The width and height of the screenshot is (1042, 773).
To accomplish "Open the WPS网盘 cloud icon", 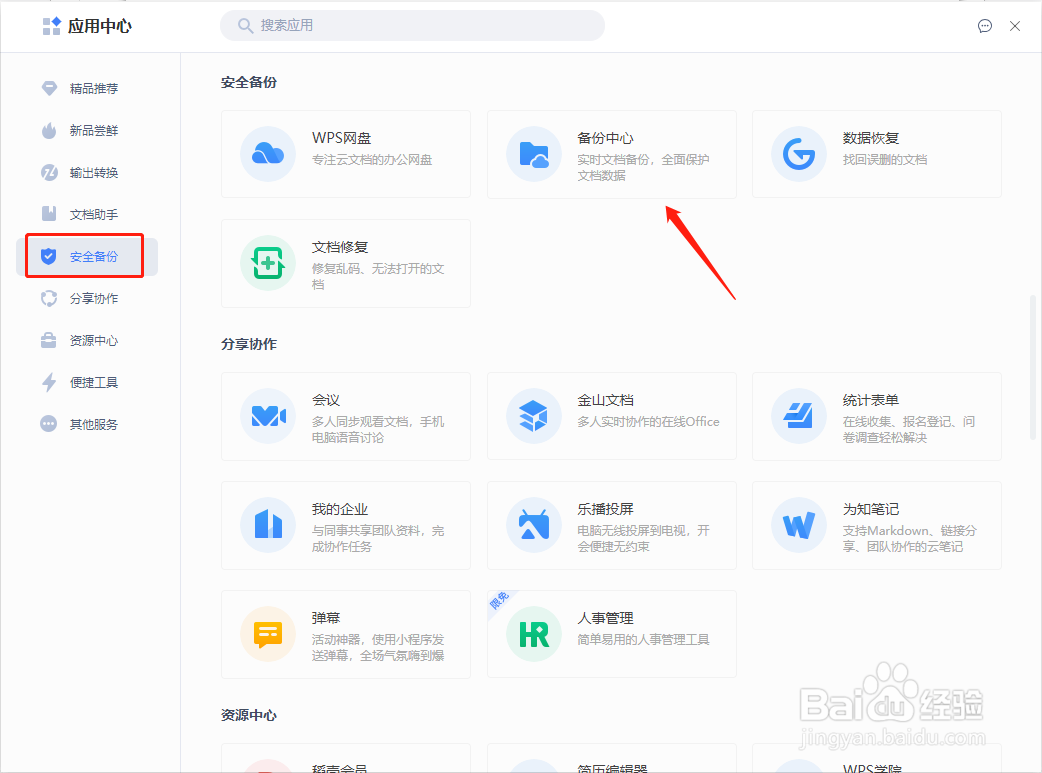I will click(x=268, y=154).
